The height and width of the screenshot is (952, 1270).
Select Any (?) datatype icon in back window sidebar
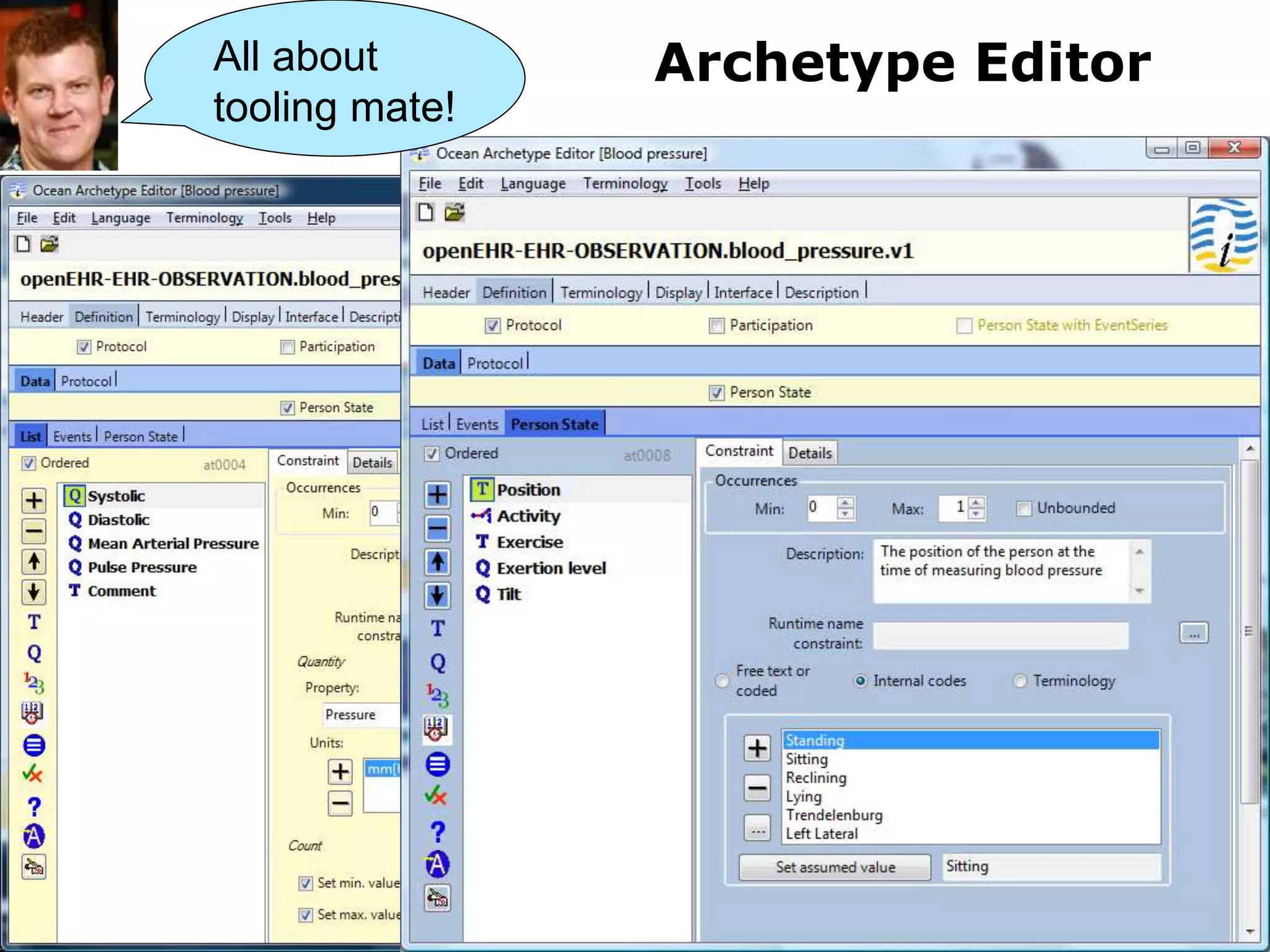34,806
